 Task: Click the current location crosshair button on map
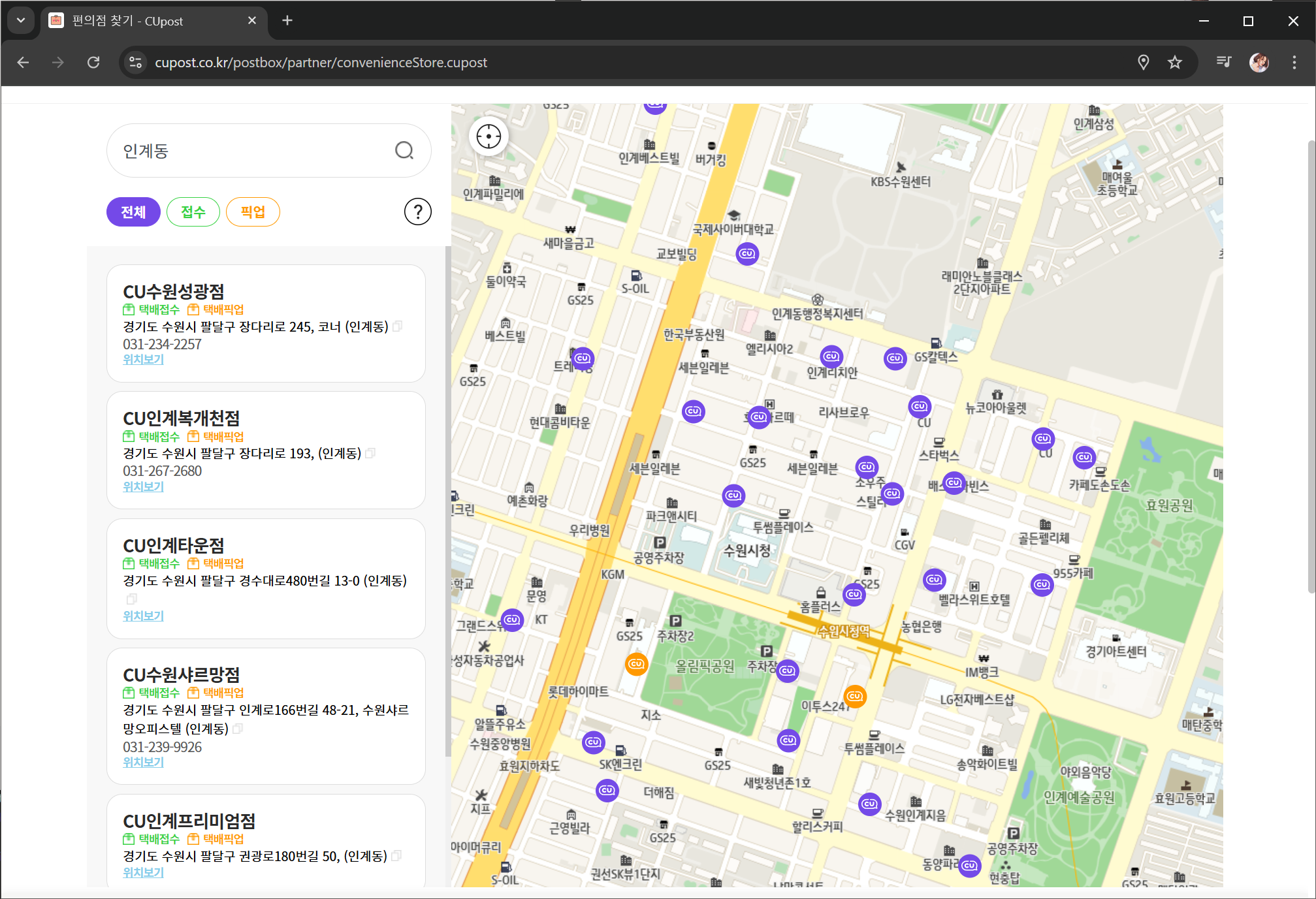click(x=489, y=136)
